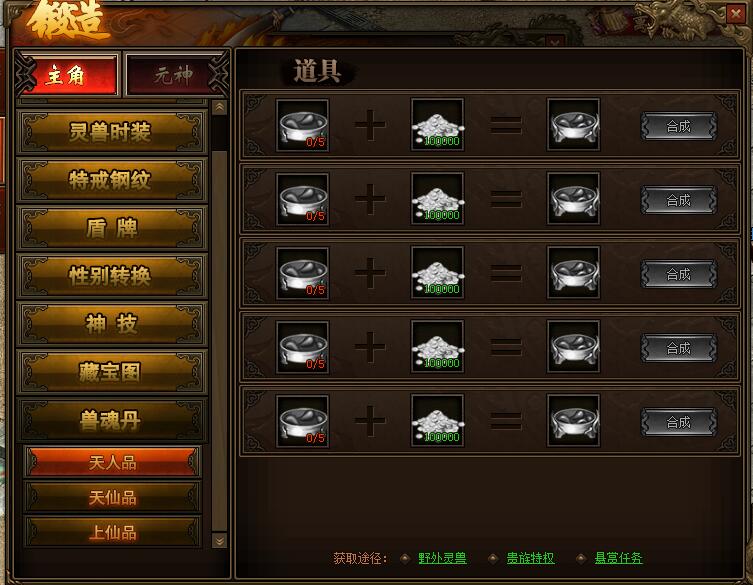Screen dimensions: 753x585
Task: Click the material bowl icon in fourth recipe row
Action: (x=303, y=347)
